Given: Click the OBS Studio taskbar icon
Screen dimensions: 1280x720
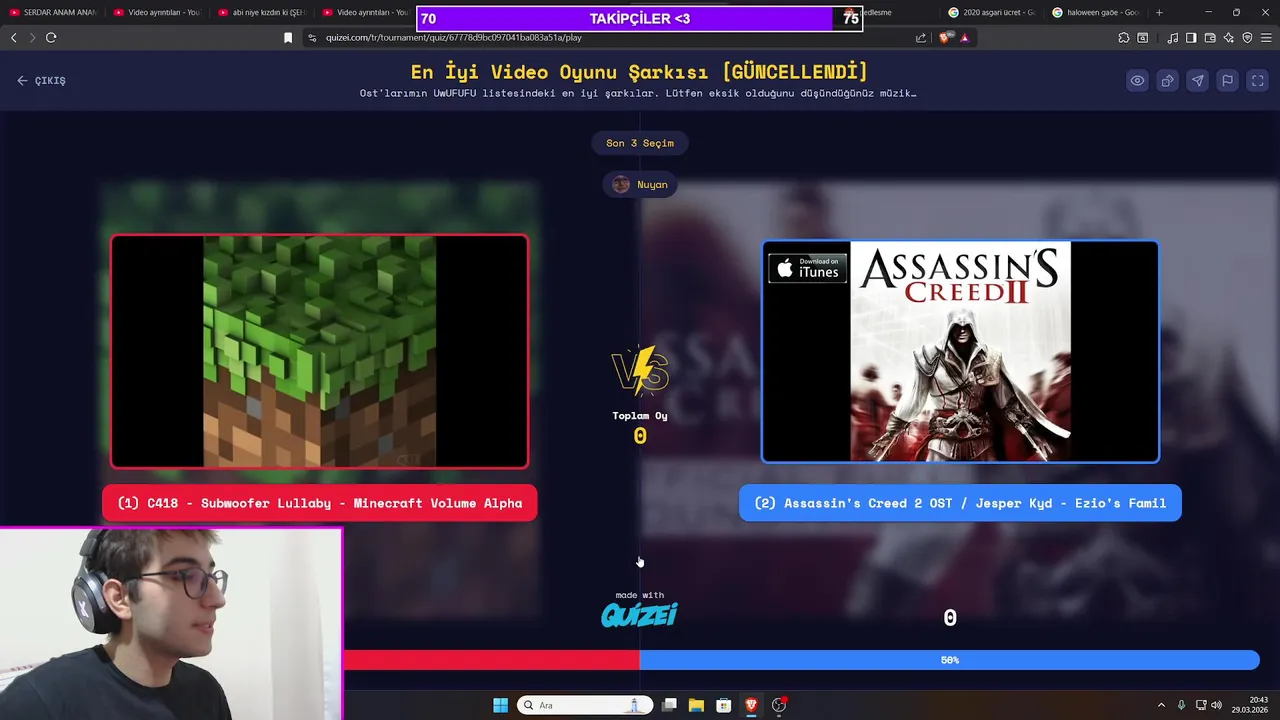Looking at the screenshot, I should (x=779, y=705).
